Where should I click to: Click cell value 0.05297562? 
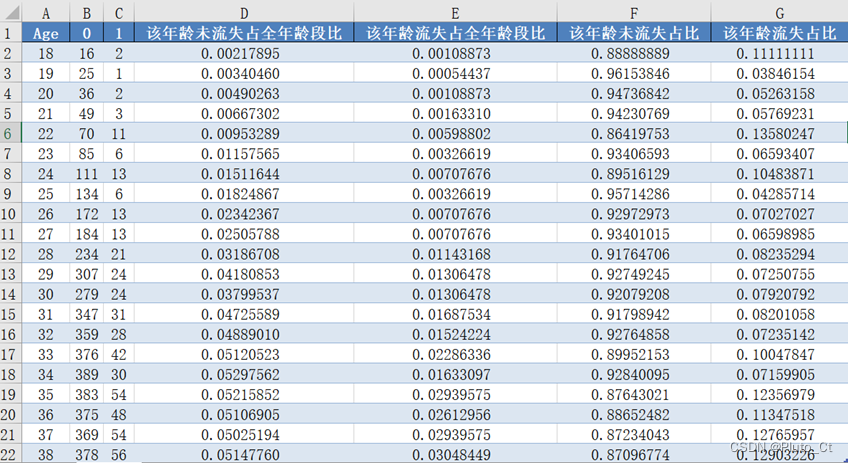(244, 374)
